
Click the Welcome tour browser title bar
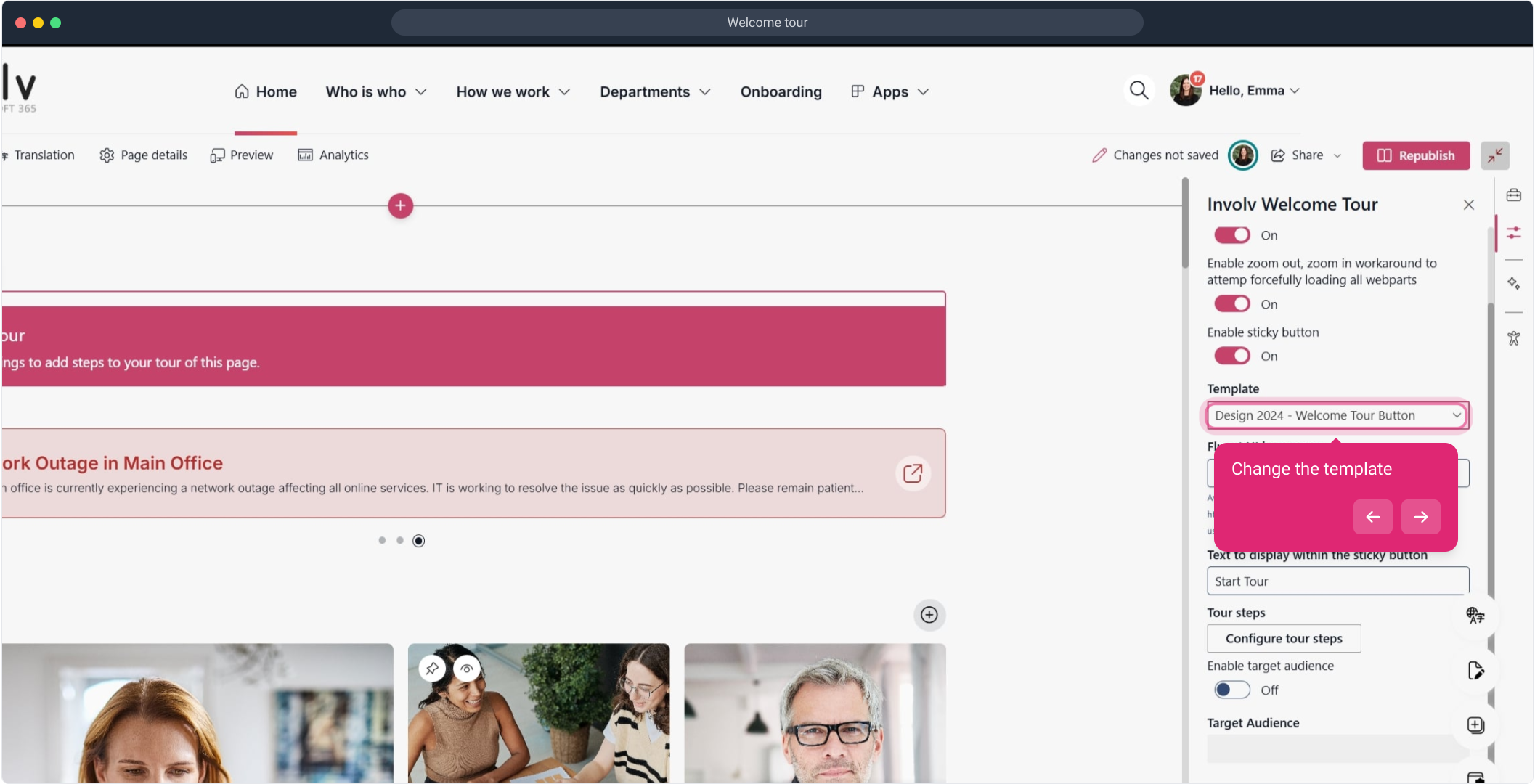click(767, 23)
